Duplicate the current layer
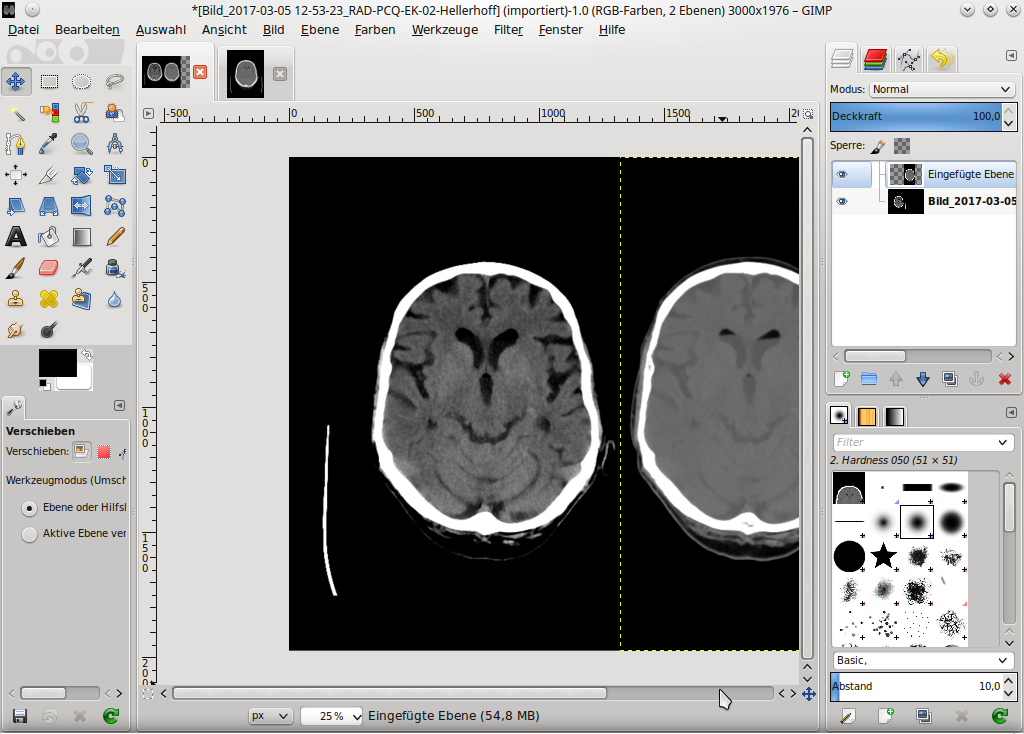 (x=950, y=379)
